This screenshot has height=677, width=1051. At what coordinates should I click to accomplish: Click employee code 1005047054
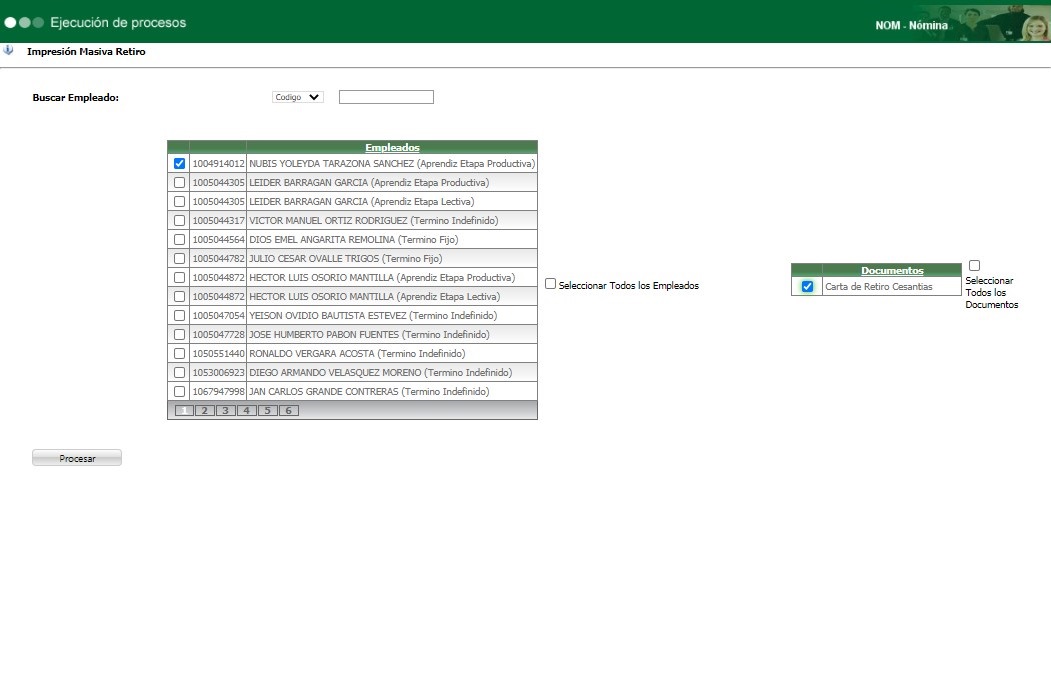(219, 315)
